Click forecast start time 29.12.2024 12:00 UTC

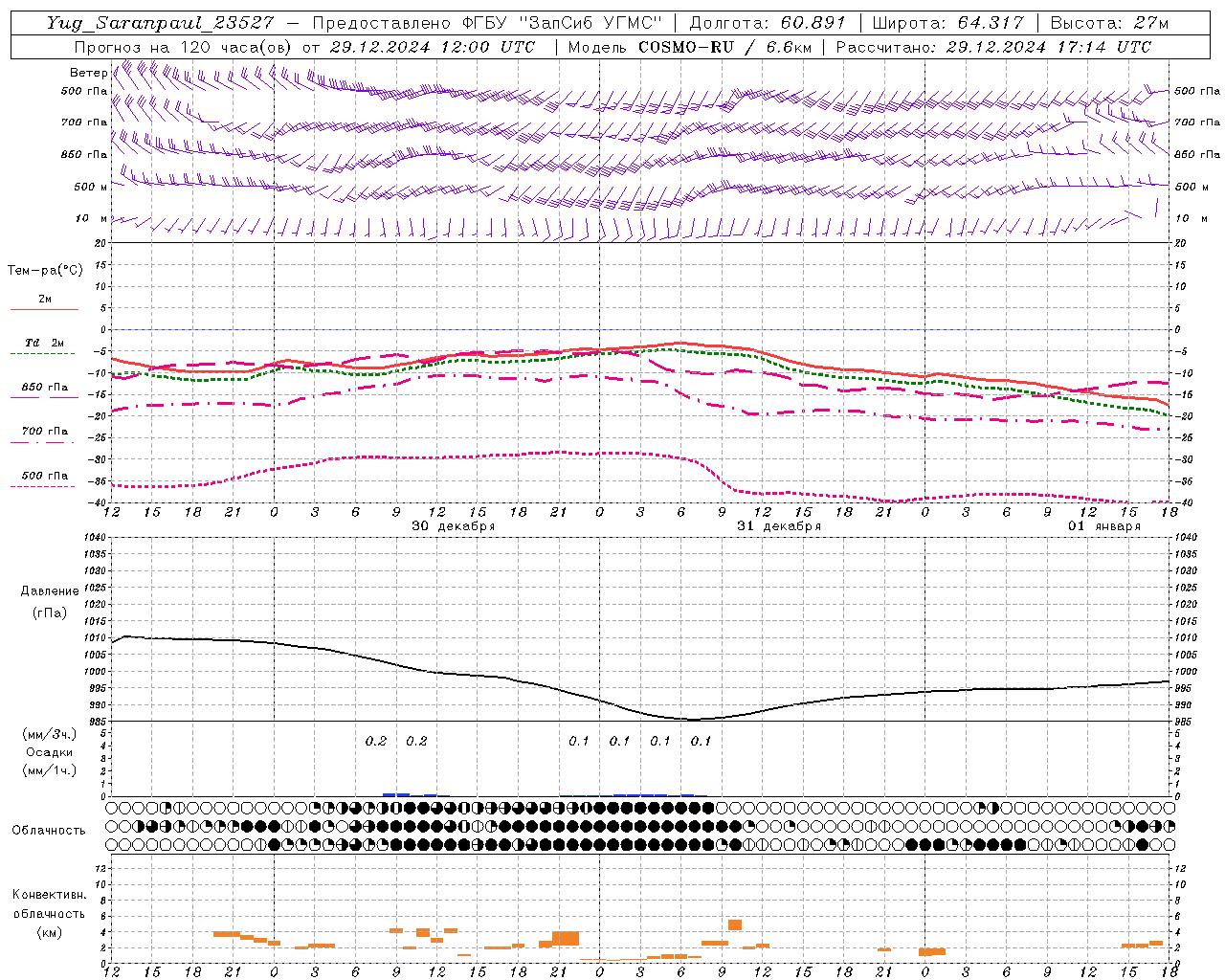[x=433, y=47]
